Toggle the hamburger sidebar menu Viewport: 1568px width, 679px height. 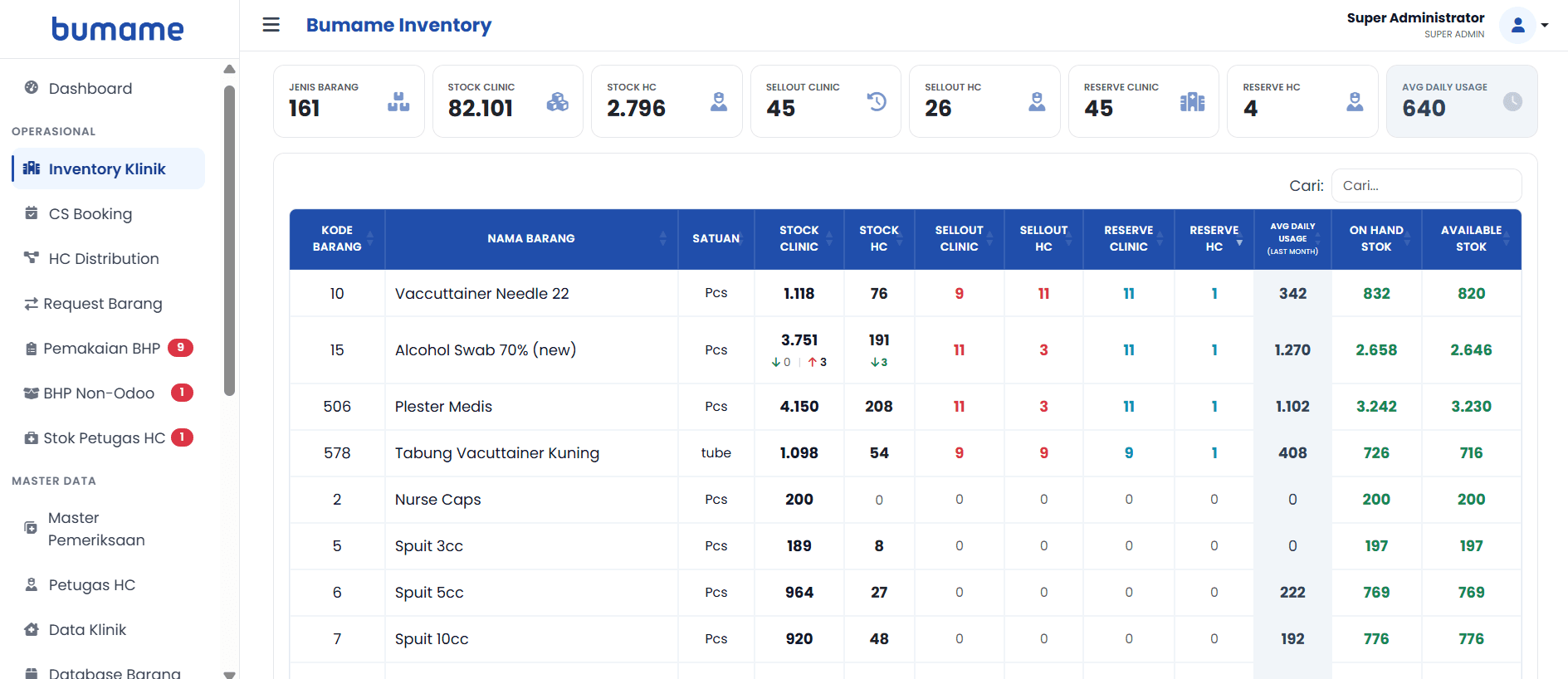click(x=271, y=25)
